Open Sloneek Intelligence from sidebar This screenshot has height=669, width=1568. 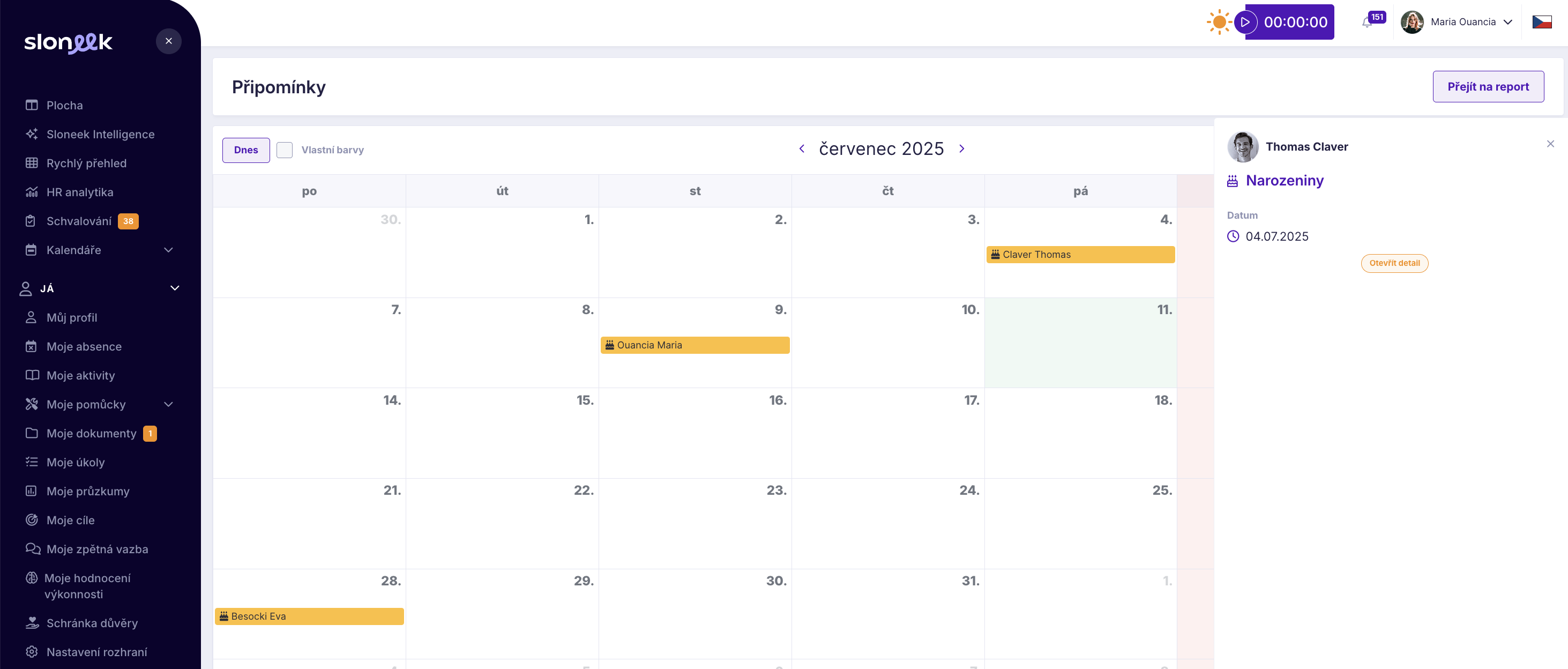click(100, 134)
